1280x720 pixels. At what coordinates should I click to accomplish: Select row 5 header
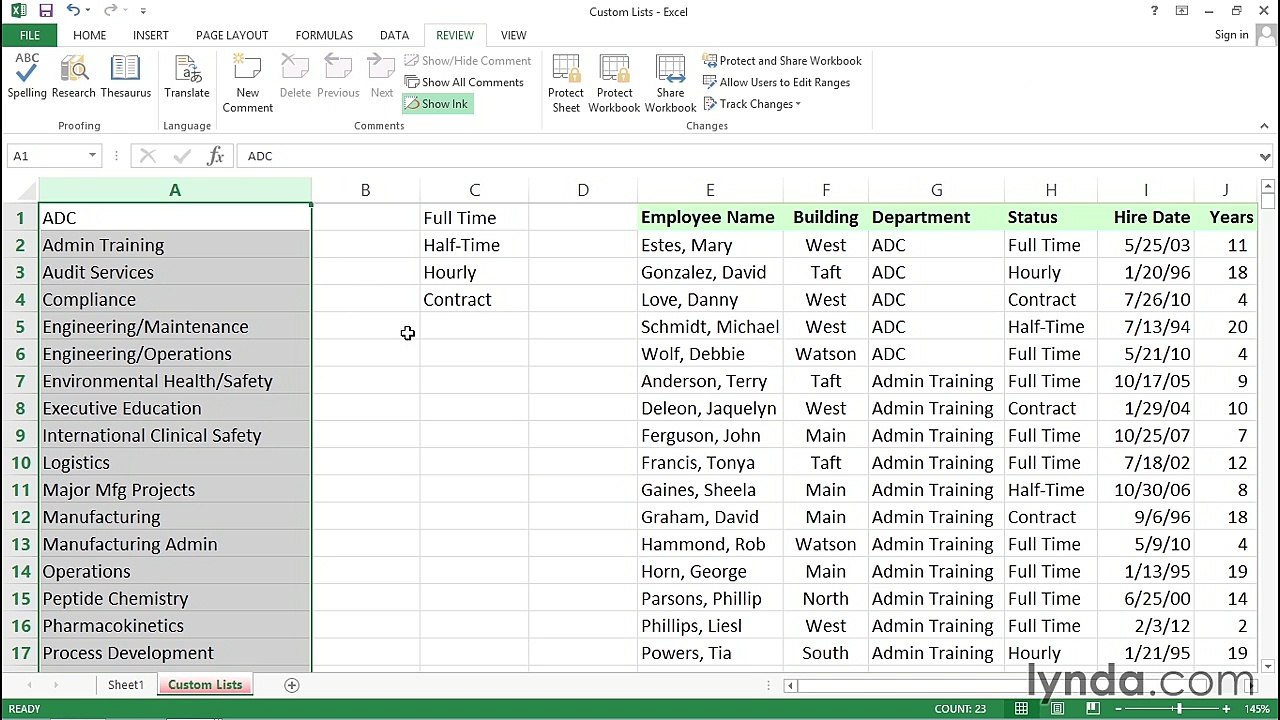coord(20,327)
